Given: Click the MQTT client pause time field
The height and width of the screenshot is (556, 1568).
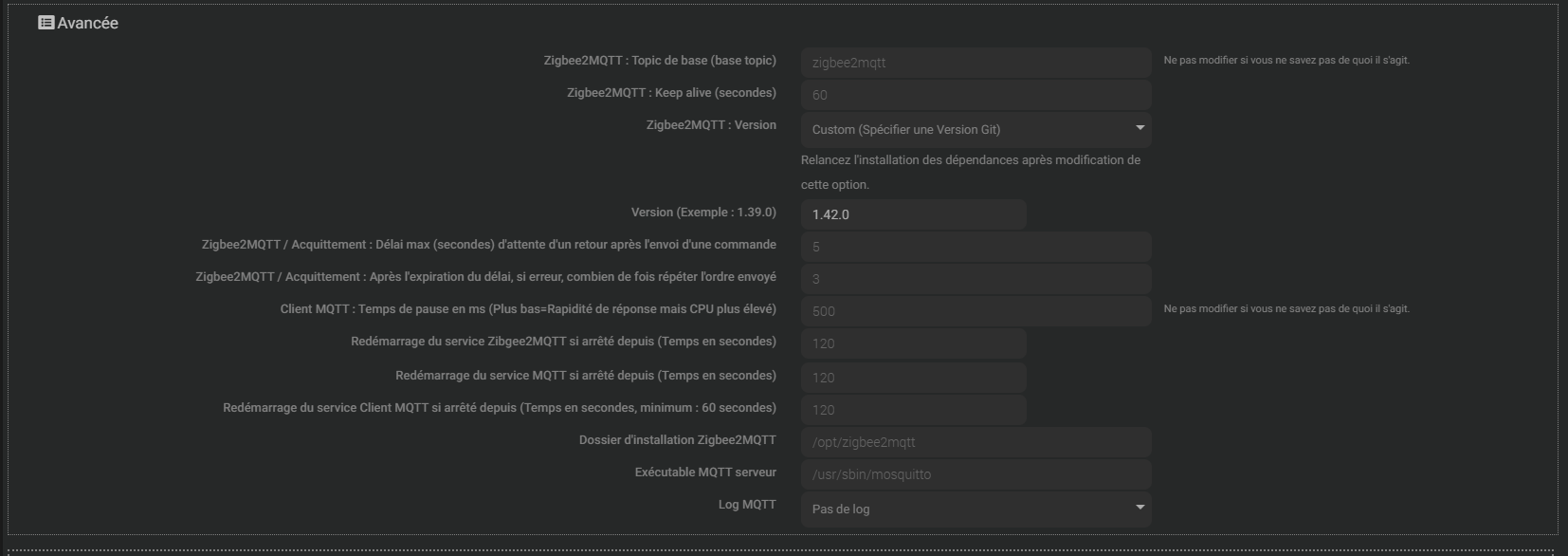Looking at the screenshot, I should [x=975, y=311].
